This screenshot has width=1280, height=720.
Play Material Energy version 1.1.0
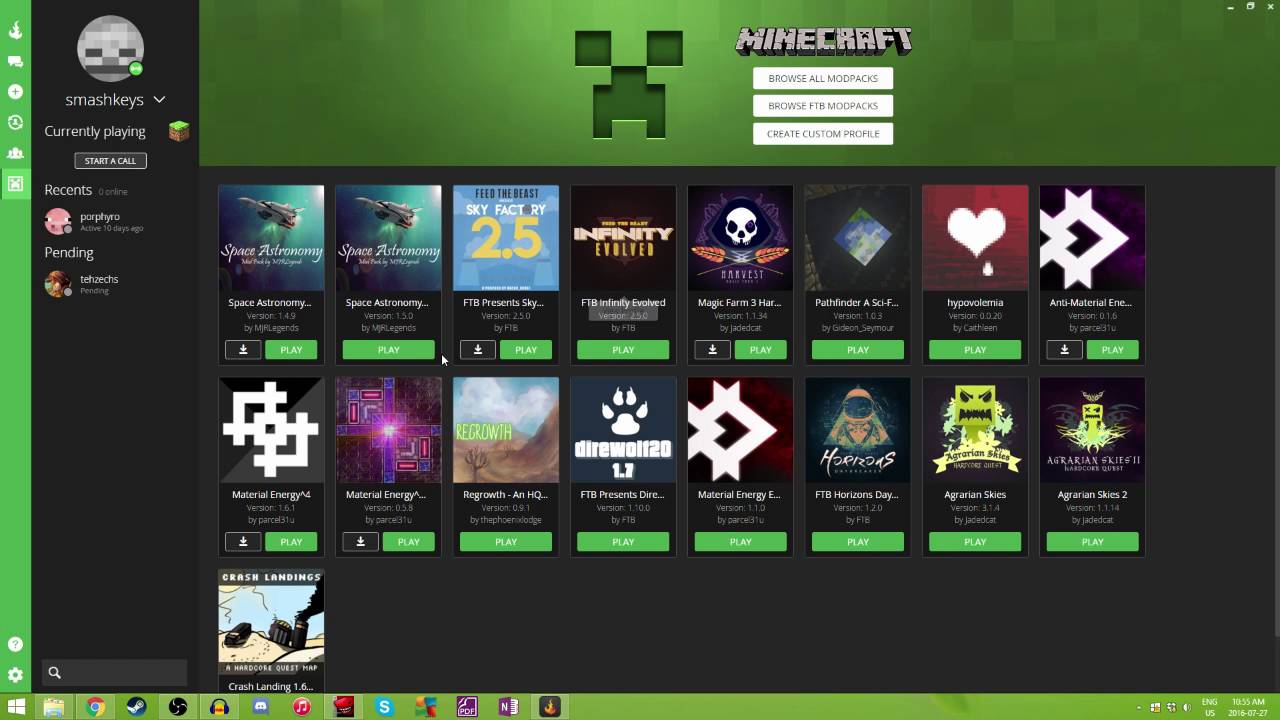click(x=740, y=542)
